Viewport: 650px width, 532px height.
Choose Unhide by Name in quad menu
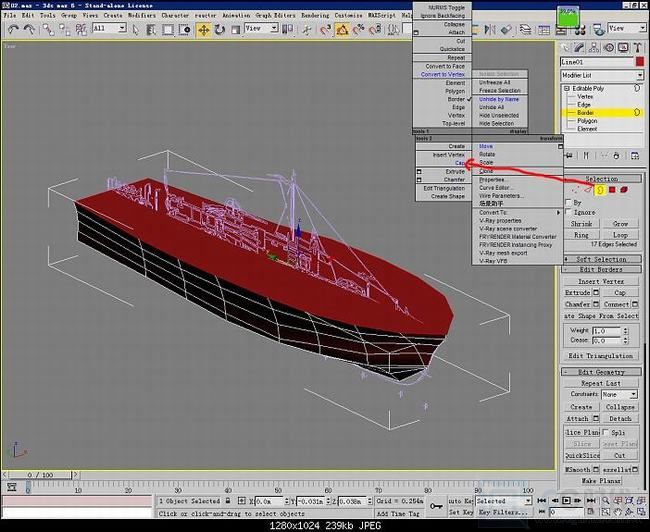(x=499, y=99)
